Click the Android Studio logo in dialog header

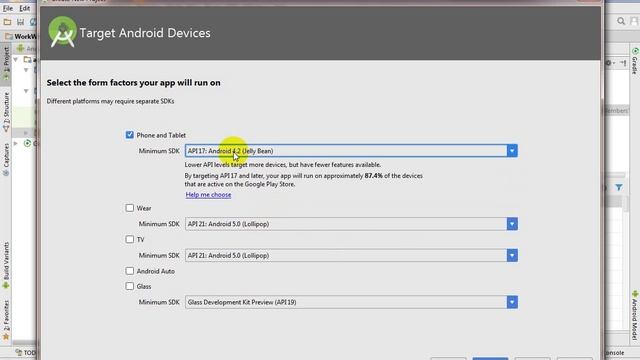click(x=62, y=32)
